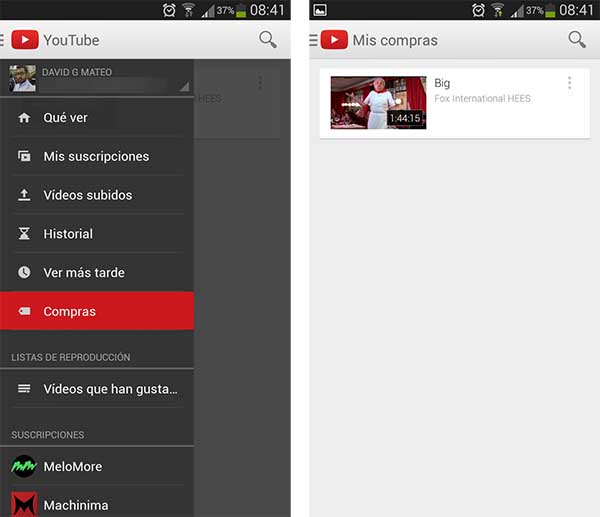
Task: Open Vídeos subidos in the drawer
Action: 97,195
